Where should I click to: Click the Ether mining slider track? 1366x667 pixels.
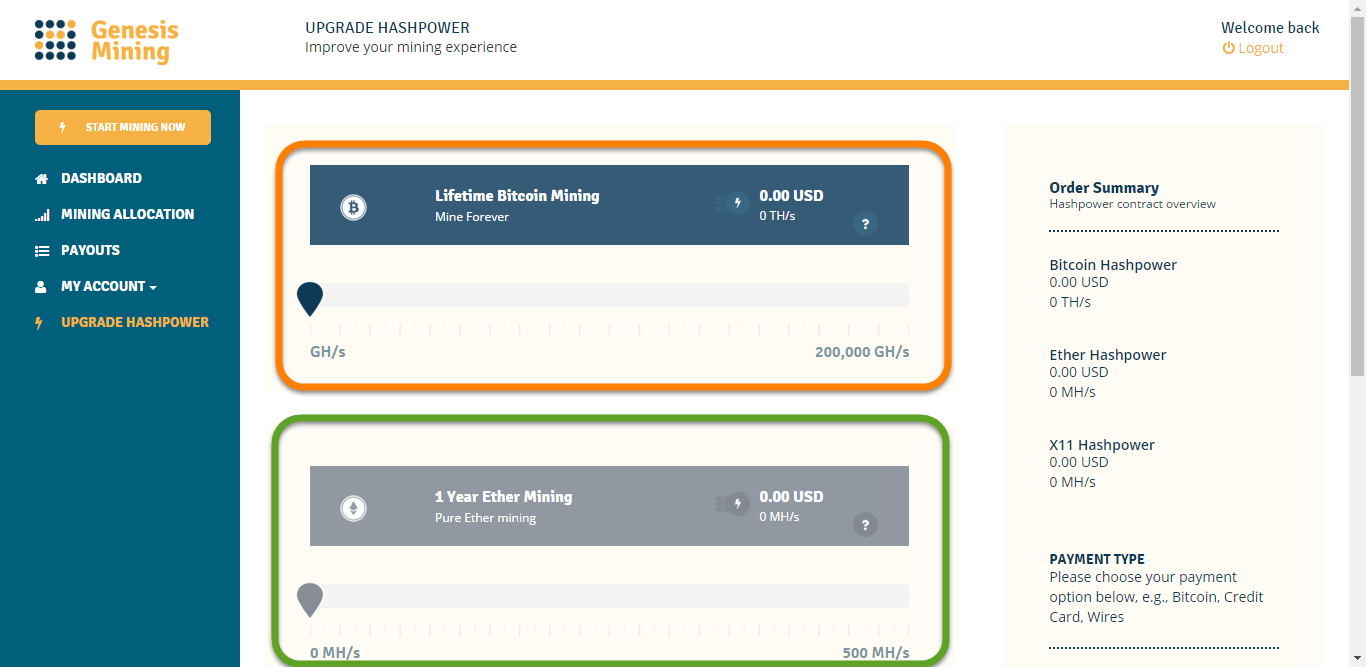click(x=609, y=596)
